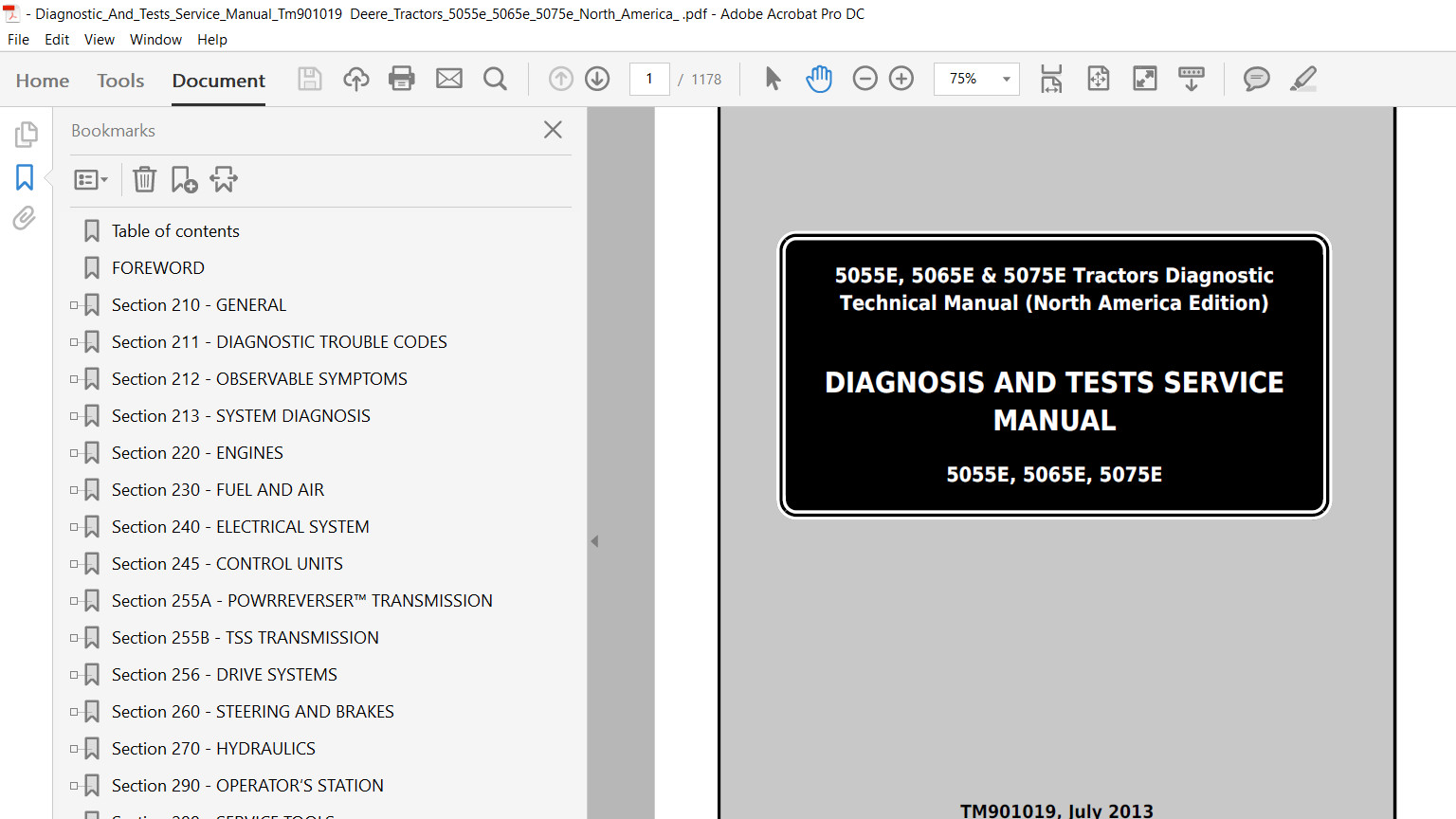The height and width of the screenshot is (819, 1456).
Task: Expand Section 245 Control Units node
Action: click(74, 564)
